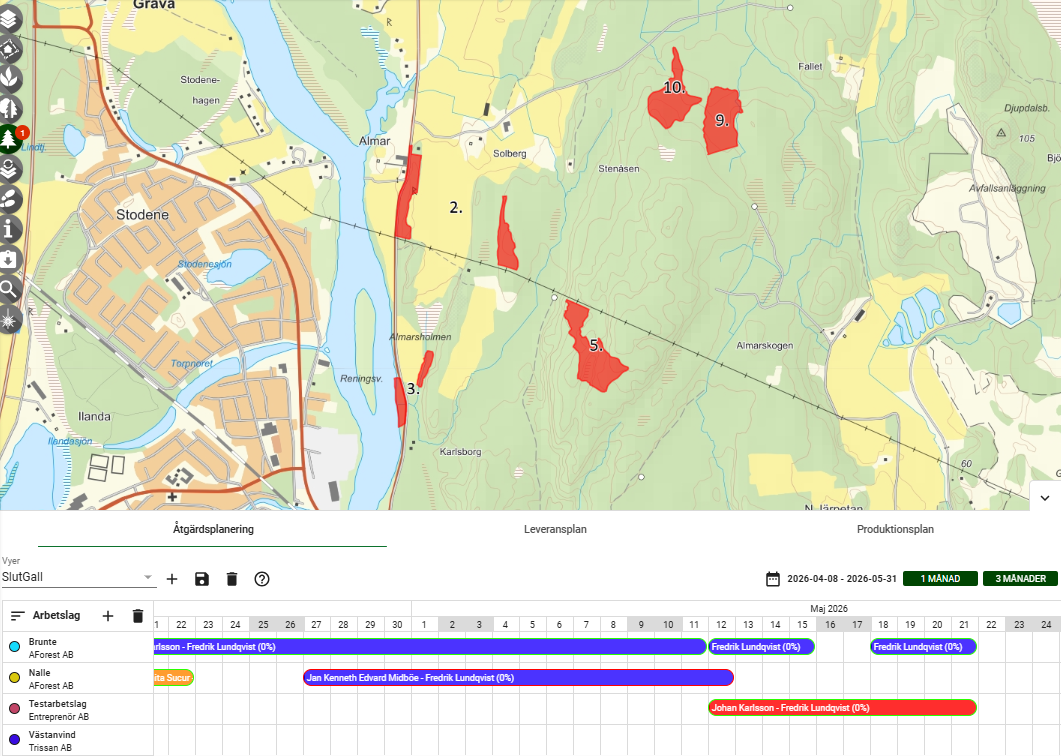
Task: Collapse the map with the chevron-down button
Action: point(1044,497)
